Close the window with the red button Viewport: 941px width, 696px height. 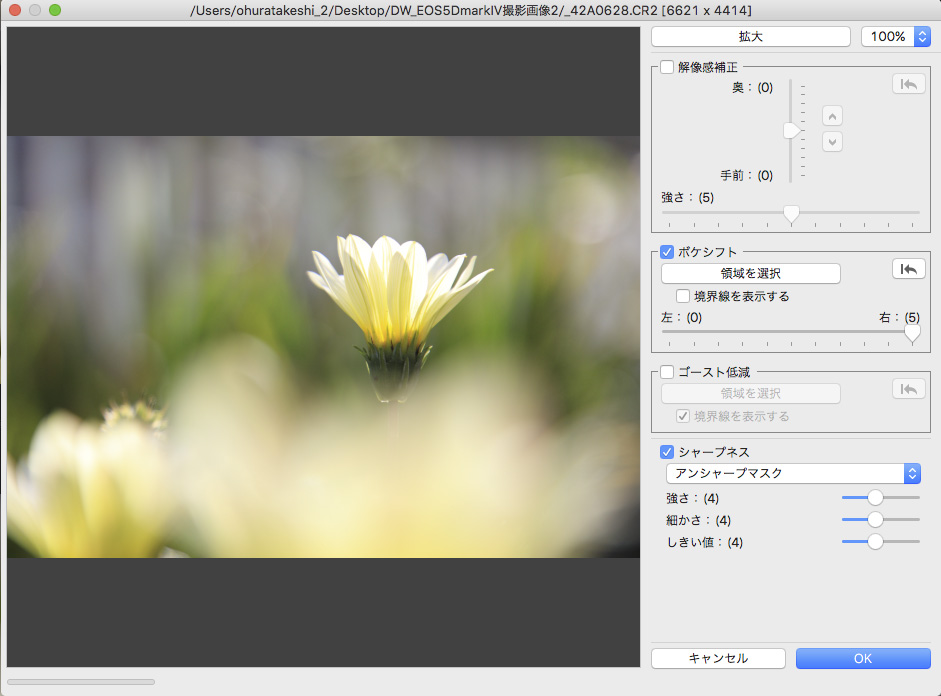[15, 10]
